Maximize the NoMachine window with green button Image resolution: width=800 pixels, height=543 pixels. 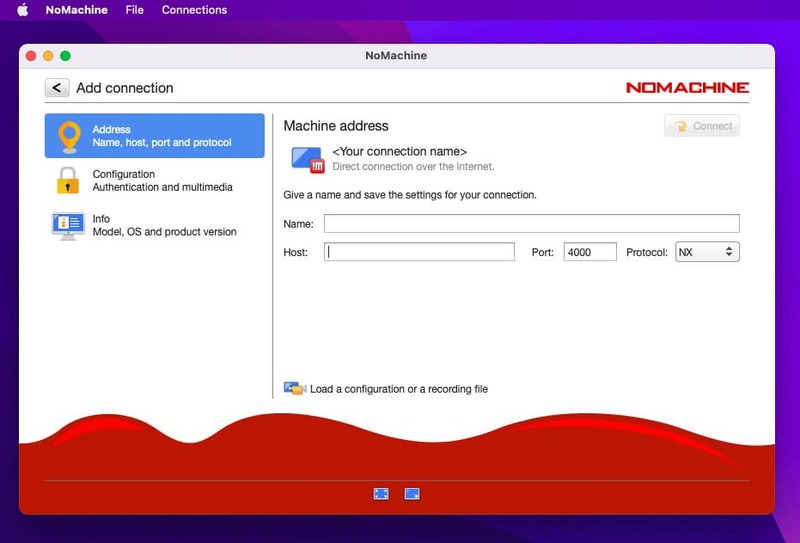click(x=65, y=56)
